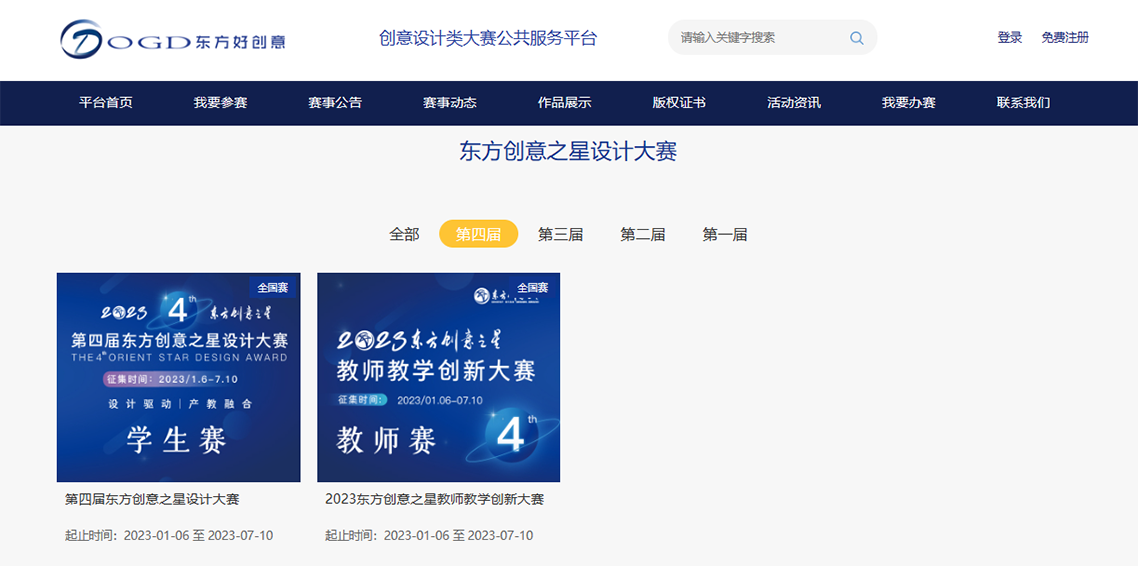The width and height of the screenshot is (1138, 566).
Task: Switch to the 第二届 tab
Action: point(642,234)
